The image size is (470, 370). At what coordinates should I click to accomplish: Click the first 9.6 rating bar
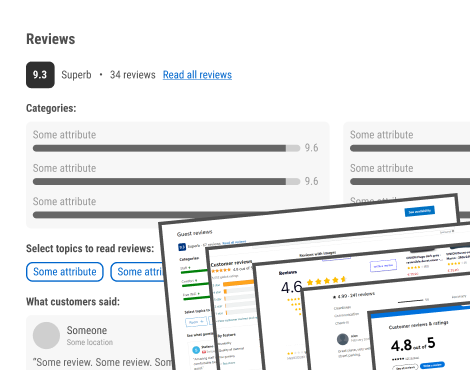166,148
